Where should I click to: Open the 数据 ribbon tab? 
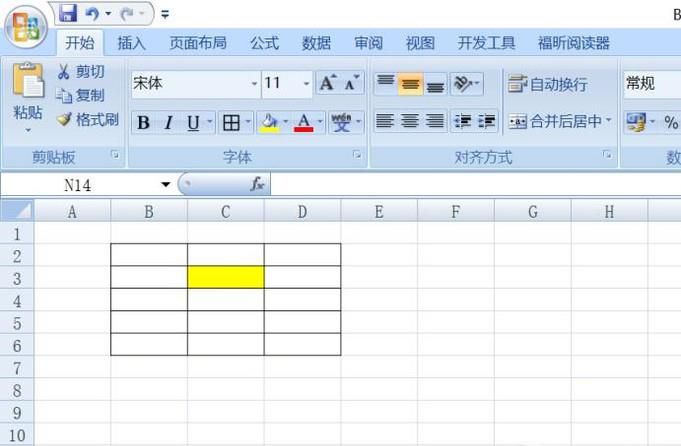(316, 43)
